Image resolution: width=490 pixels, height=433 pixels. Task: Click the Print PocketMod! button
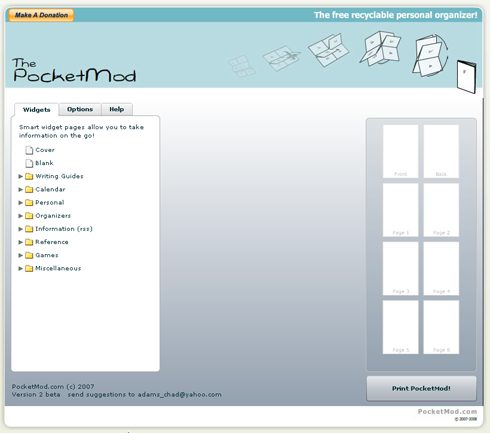[421, 388]
